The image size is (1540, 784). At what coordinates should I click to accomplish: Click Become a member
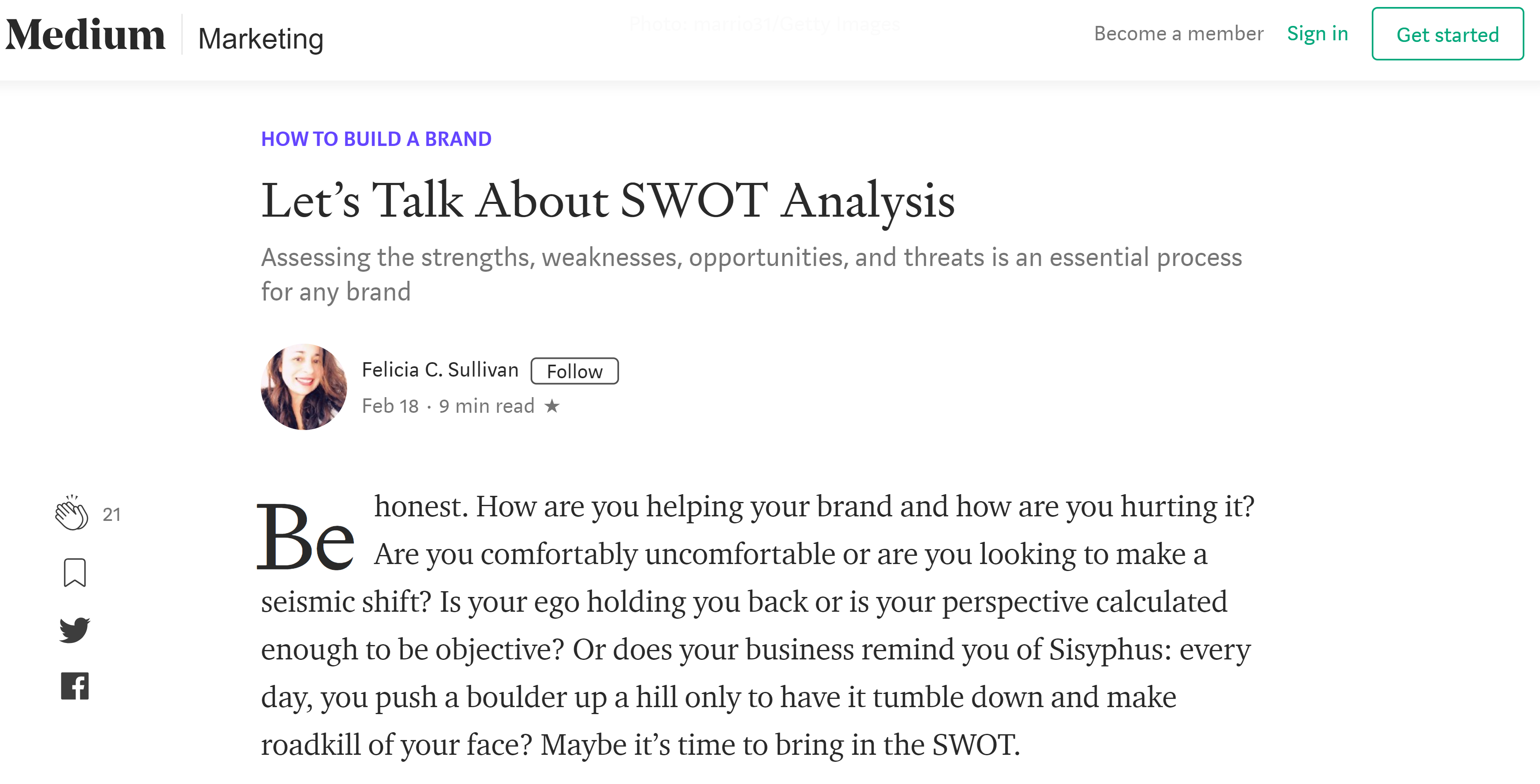[x=1179, y=34]
